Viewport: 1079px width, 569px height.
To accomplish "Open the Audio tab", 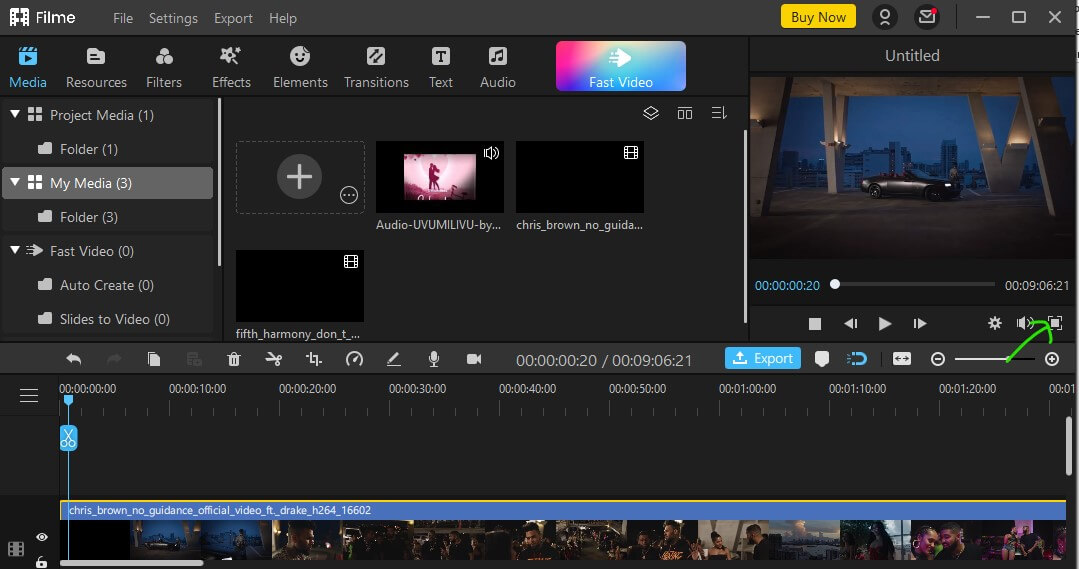I will point(498,67).
